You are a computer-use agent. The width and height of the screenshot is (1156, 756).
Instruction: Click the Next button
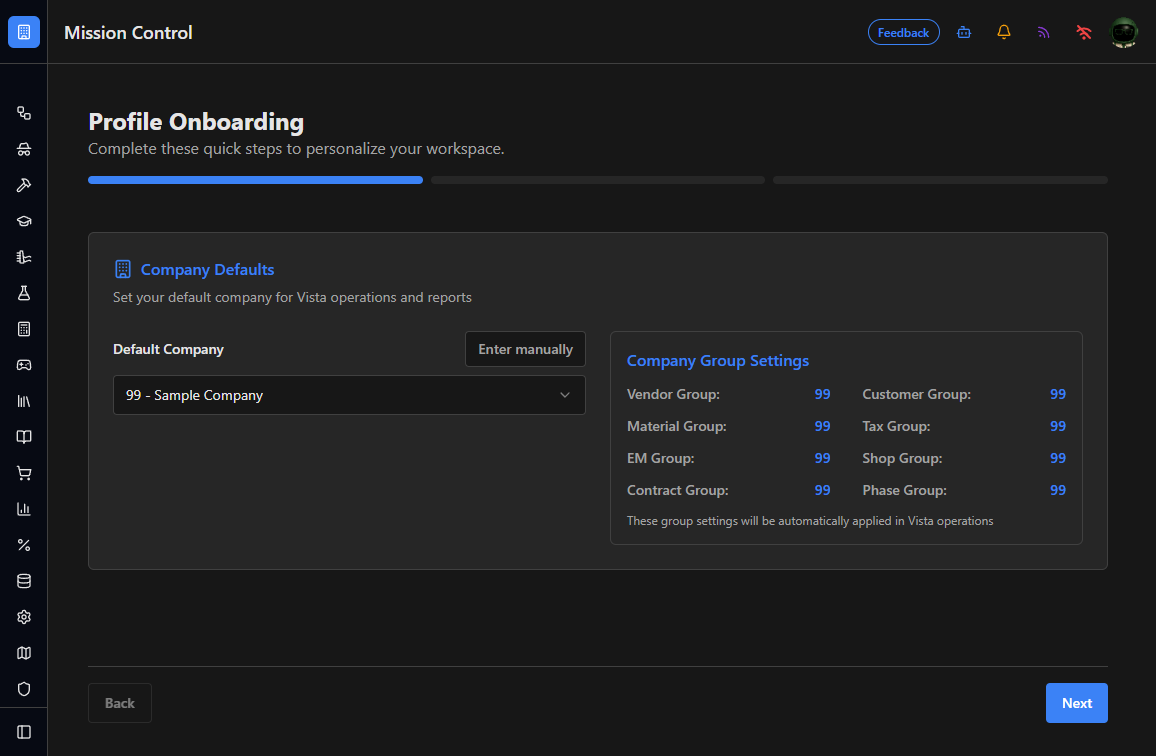pyautogui.click(x=1076, y=703)
